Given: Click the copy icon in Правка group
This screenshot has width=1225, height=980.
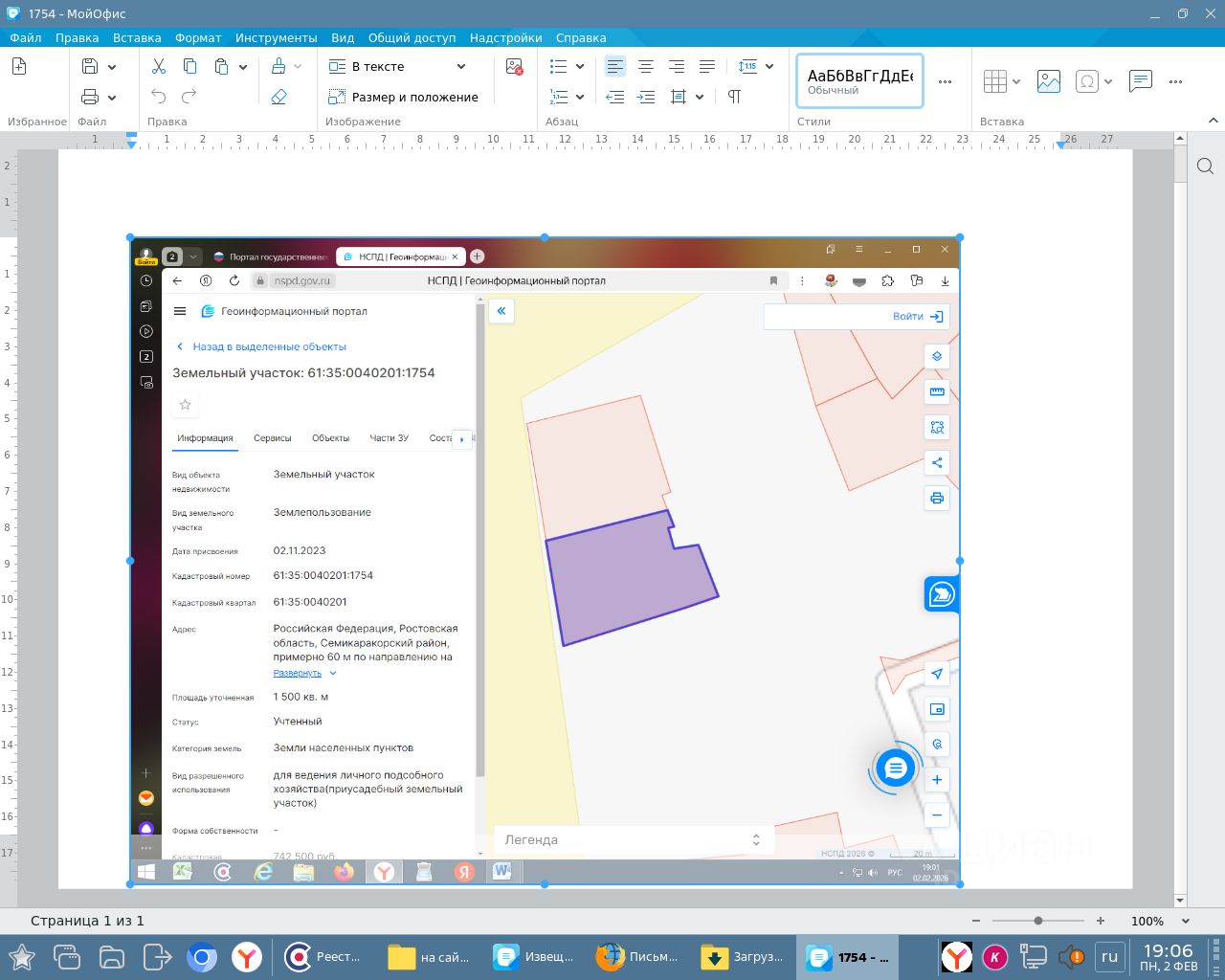Looking at the screenshot, I should (x=189, y=66).
